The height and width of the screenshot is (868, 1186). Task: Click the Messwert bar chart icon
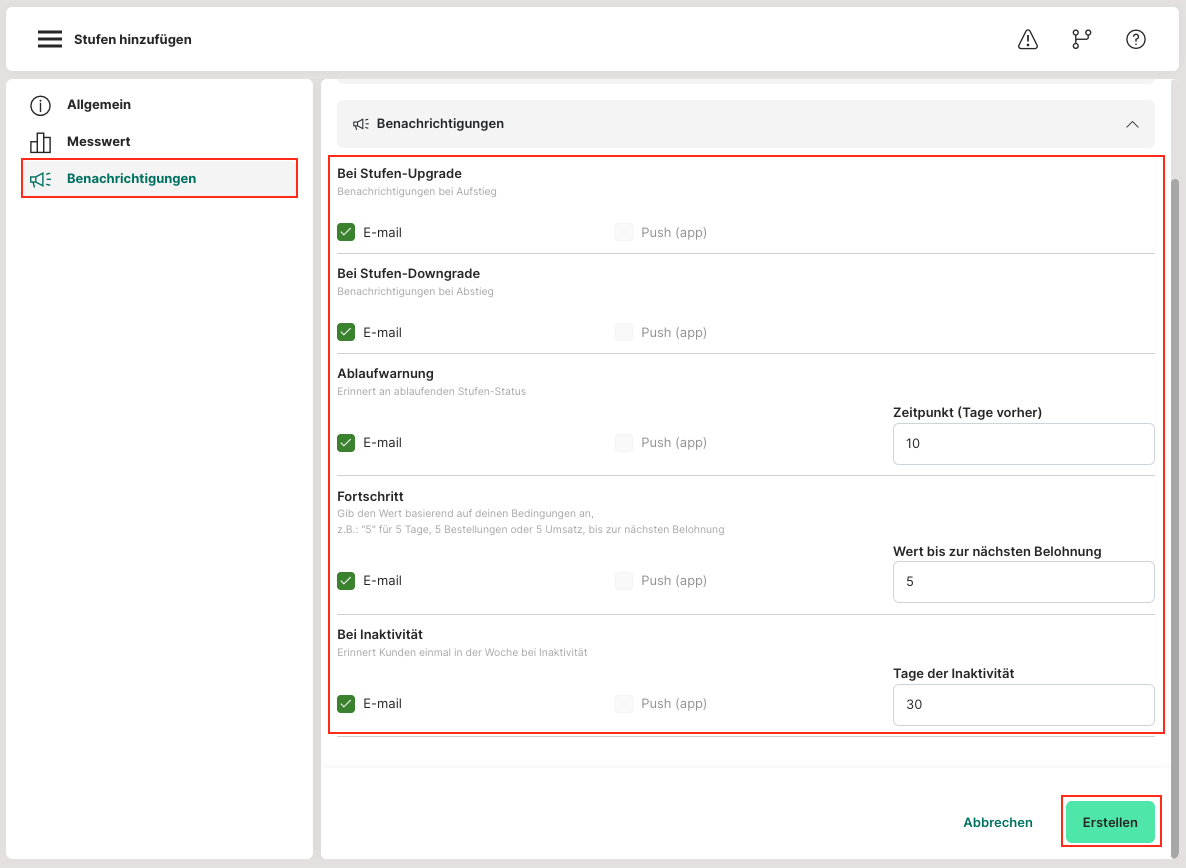coord(40,142)
